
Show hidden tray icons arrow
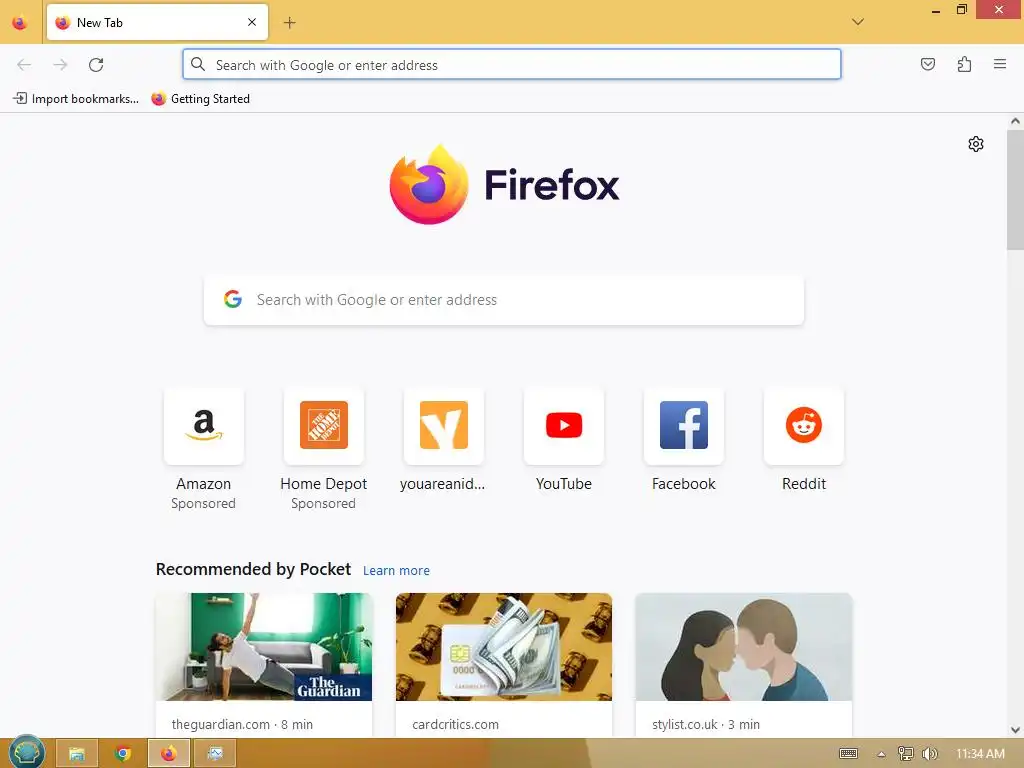[x=881, y=754]
